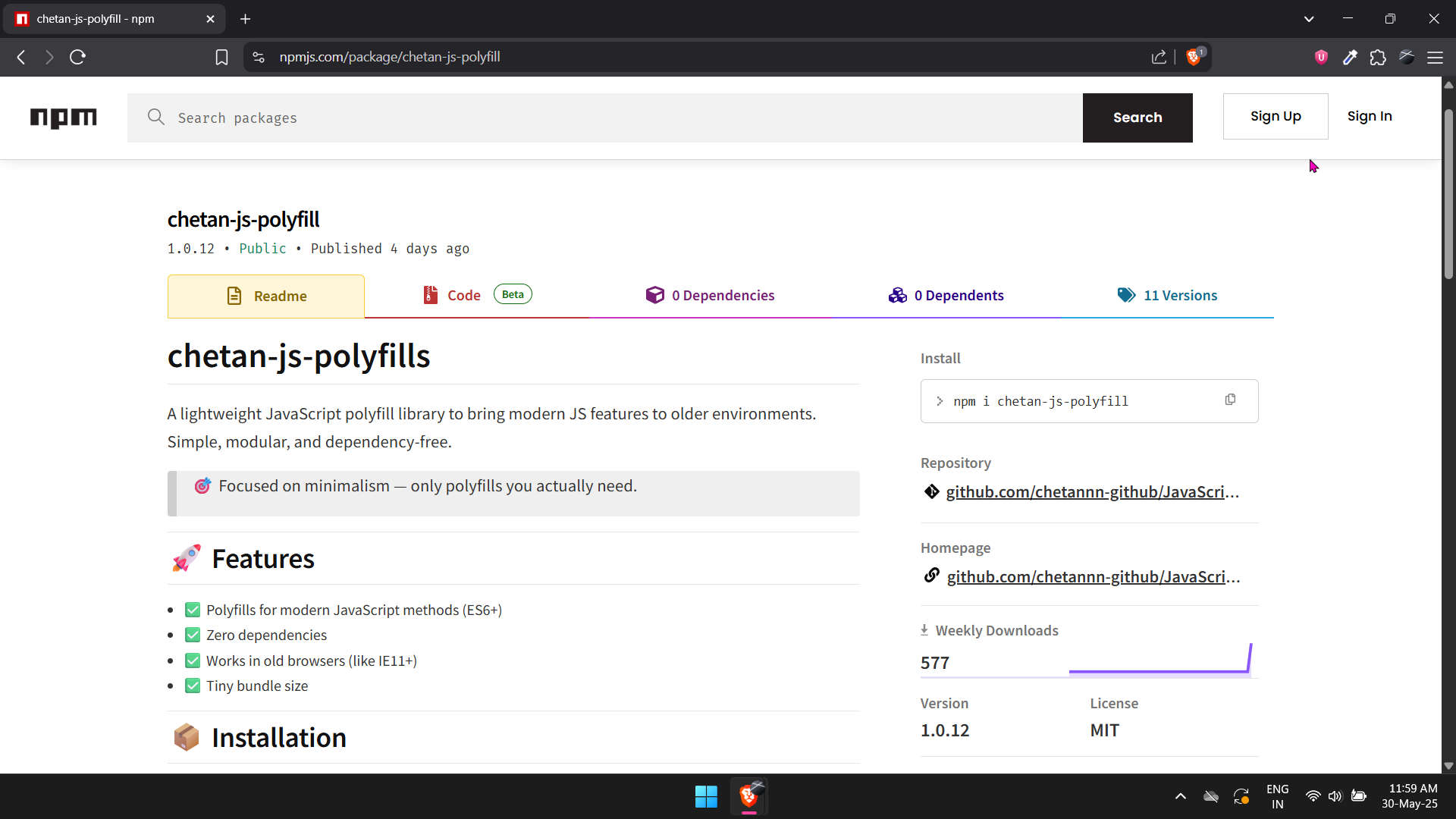Click the Brave Shields lion icon
The height and width of the screenshot is (819, 1456).
(1193, 57)
